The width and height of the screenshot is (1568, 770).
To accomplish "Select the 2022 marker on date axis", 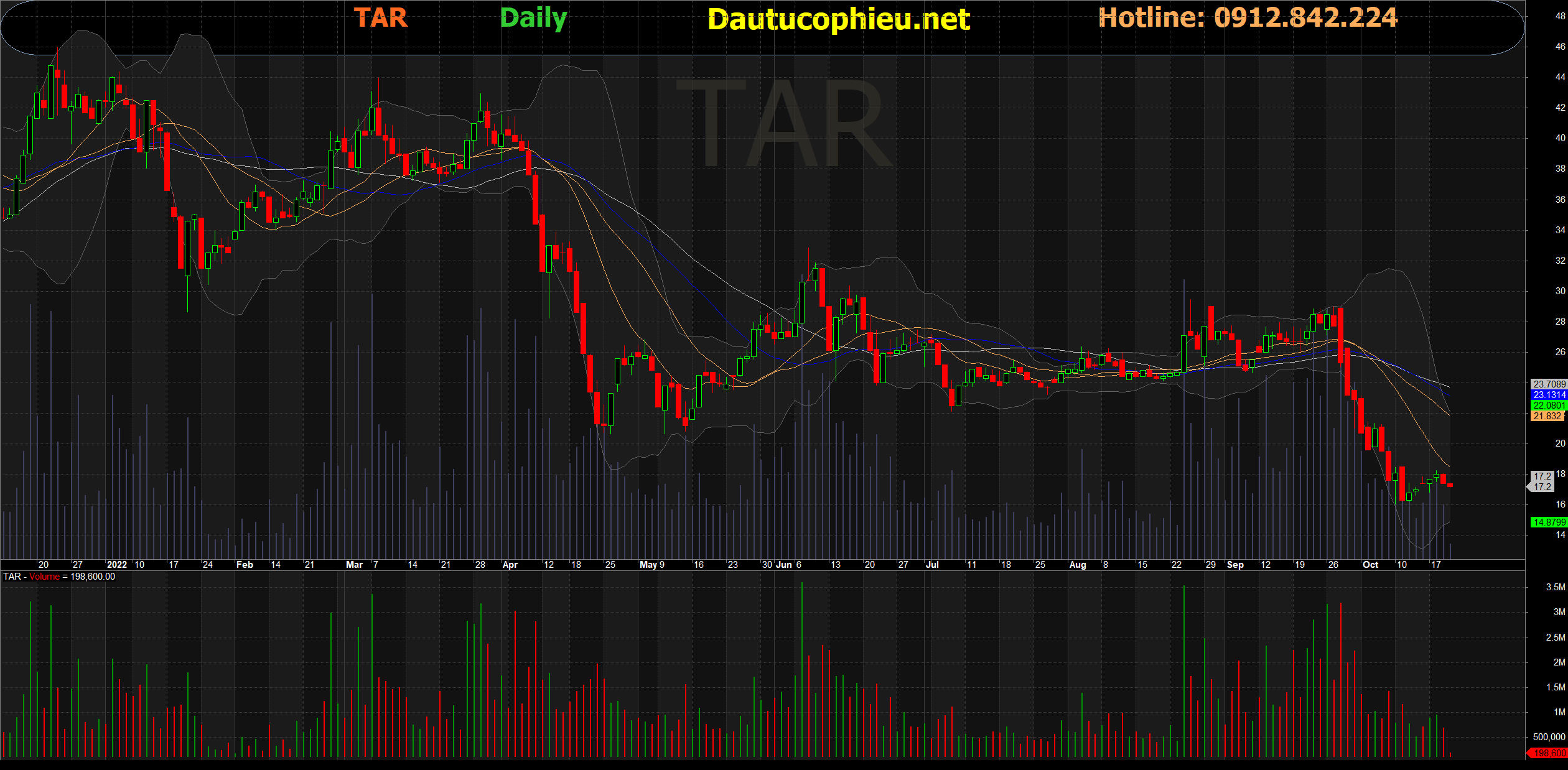I will point(116,565).
